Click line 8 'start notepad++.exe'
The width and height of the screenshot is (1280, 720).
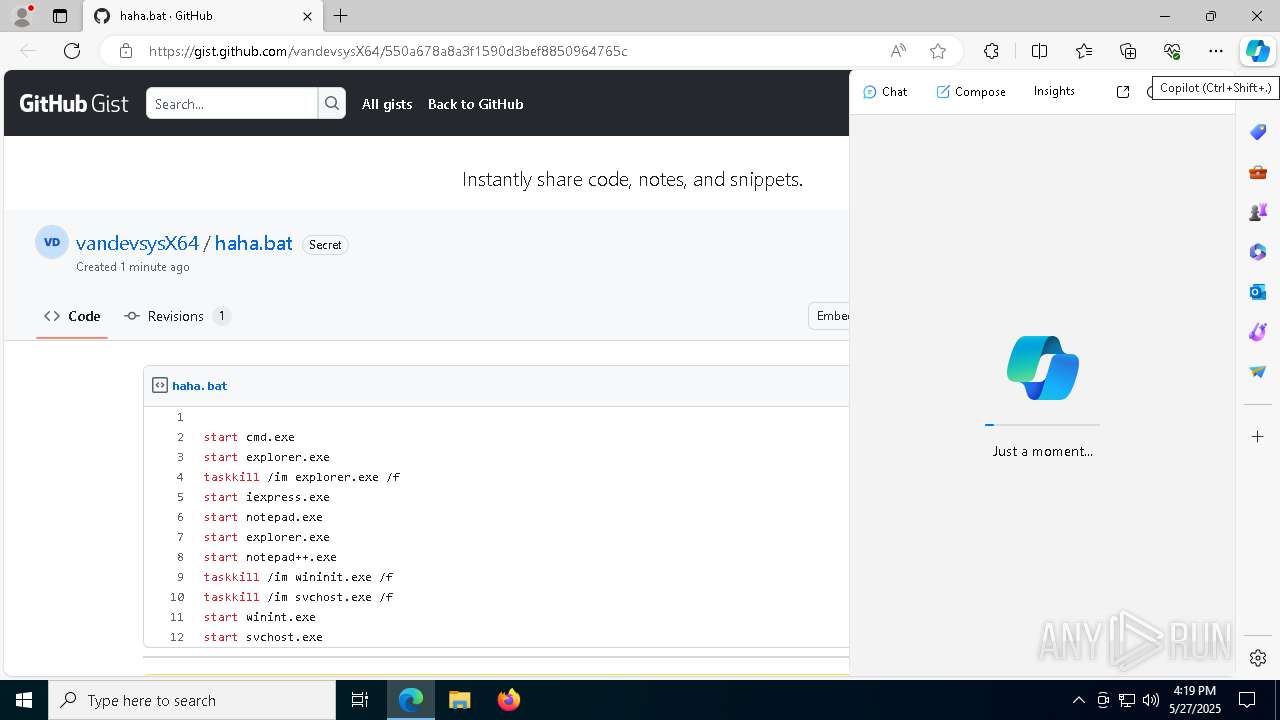click(x=270, y=557)
